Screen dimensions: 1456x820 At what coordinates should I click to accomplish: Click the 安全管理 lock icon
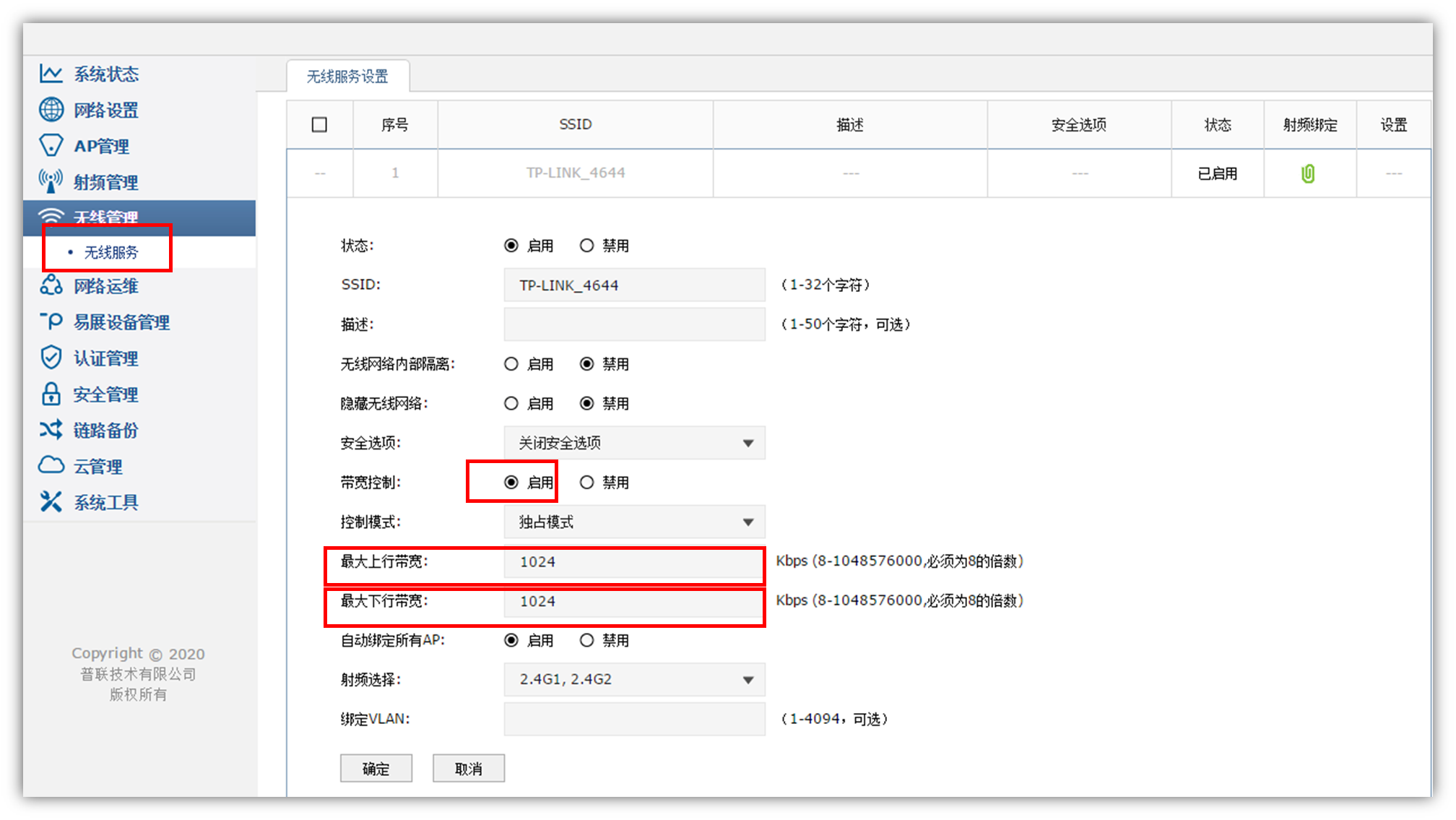coord(51,394)
